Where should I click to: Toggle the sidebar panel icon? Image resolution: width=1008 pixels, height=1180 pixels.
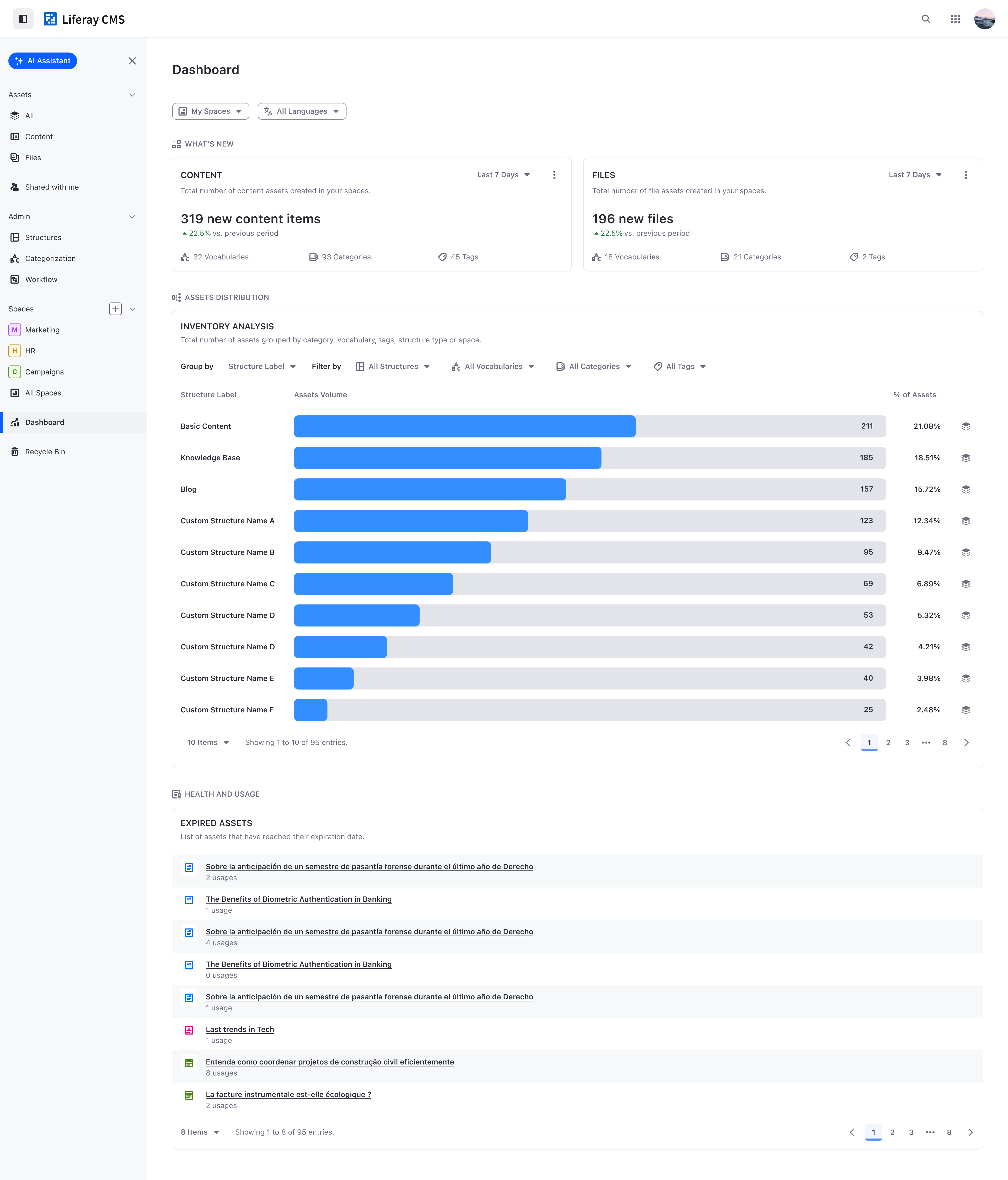coord(23,19)
